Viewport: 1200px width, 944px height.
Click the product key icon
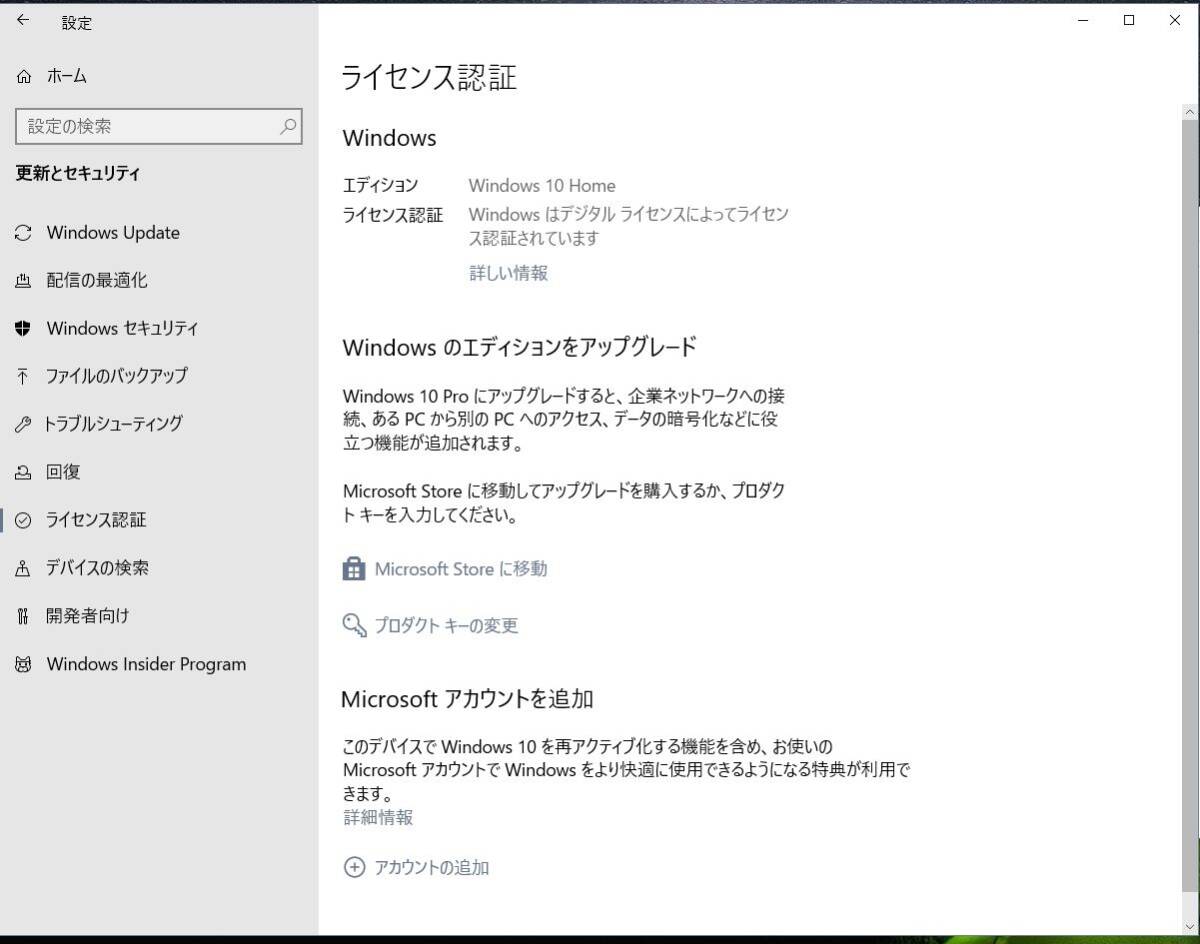point(354,625)
